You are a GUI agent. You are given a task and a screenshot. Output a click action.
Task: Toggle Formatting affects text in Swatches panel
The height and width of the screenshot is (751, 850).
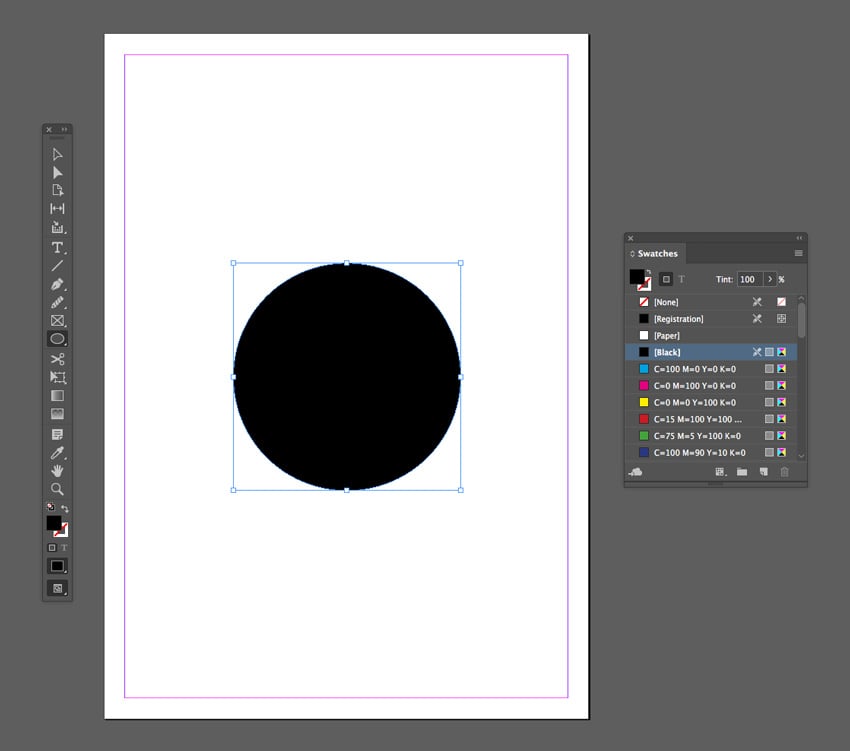click(682, 278)
